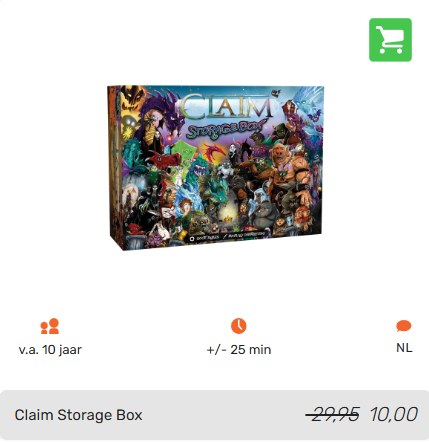Screen dimensions: 429x442
Task: Select the white cart symbol inside green button
Action: [x=390, y=40]
